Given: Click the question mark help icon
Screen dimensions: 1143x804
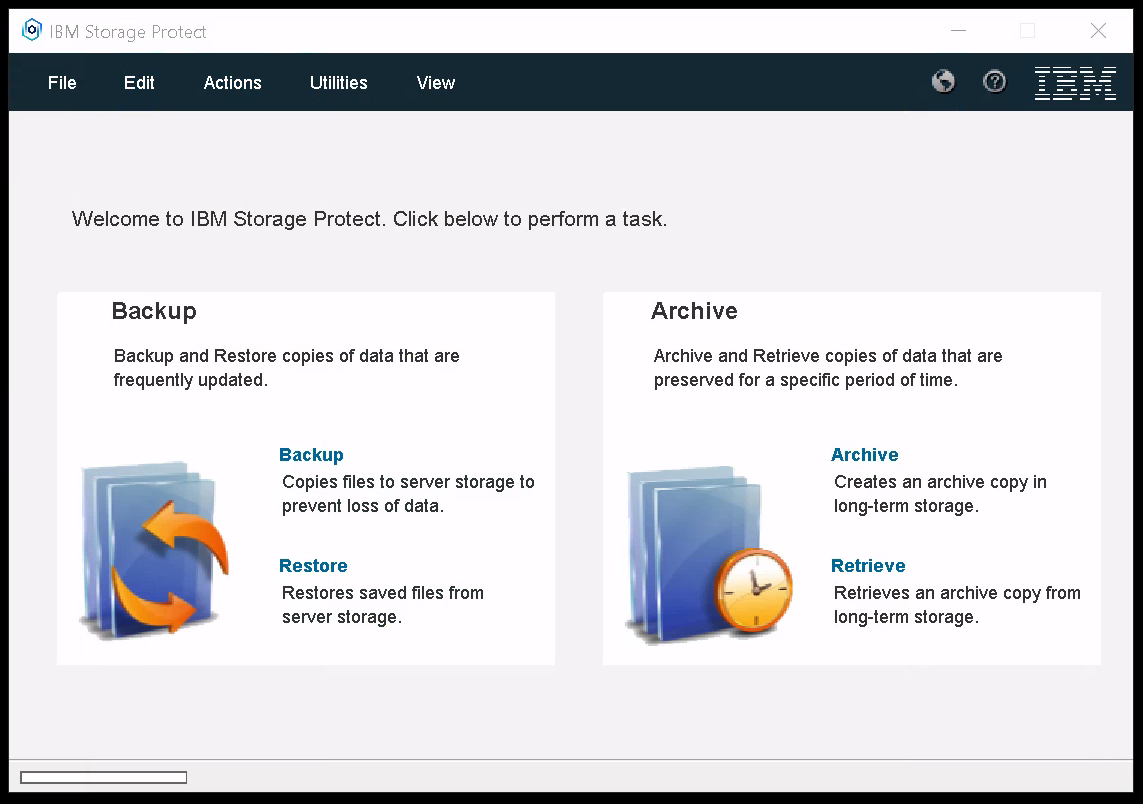Looking at the screenshot, I should (994, 82).
